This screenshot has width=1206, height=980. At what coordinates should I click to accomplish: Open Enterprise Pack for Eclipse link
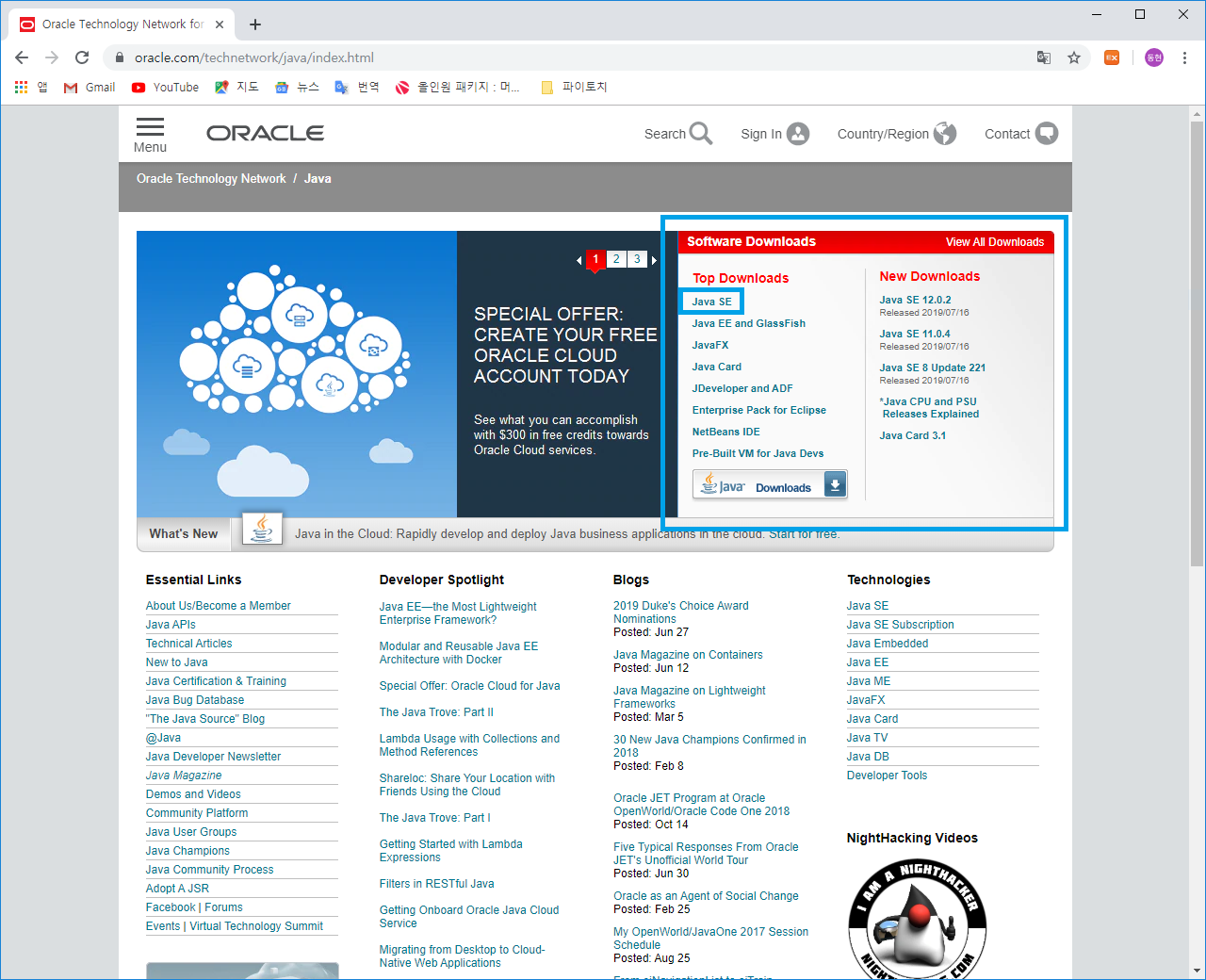pyautogui.click(x=759, y=410)
